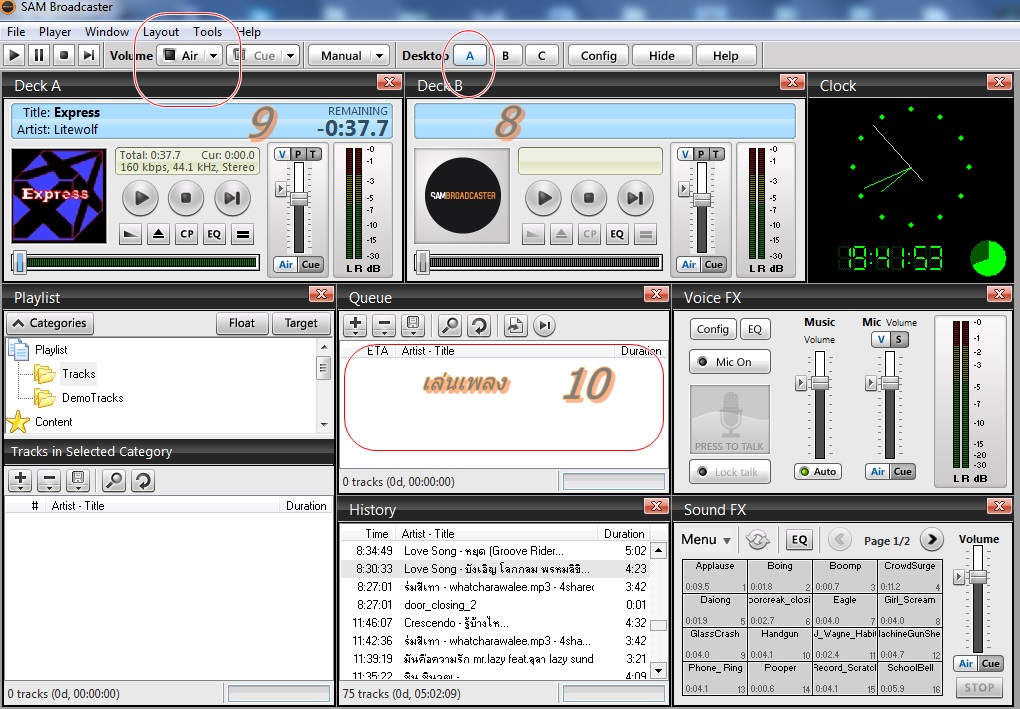The height and width of the screenshot is (709, 1020).
Task: Toggle Auto music volume in Voice FX
Action: pos(818,472)
